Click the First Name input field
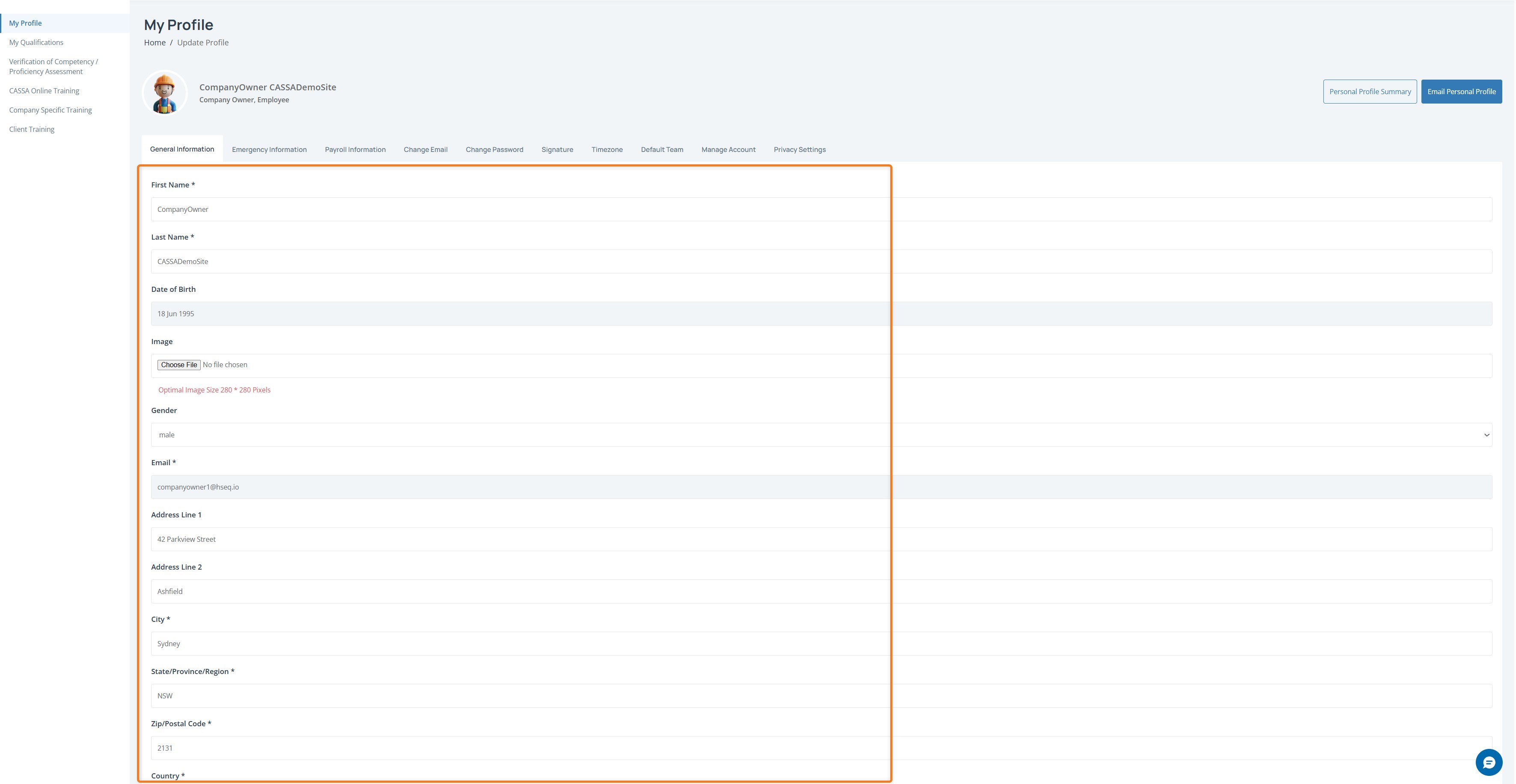Screen dimensions: 1516x784 pos(821,210)
